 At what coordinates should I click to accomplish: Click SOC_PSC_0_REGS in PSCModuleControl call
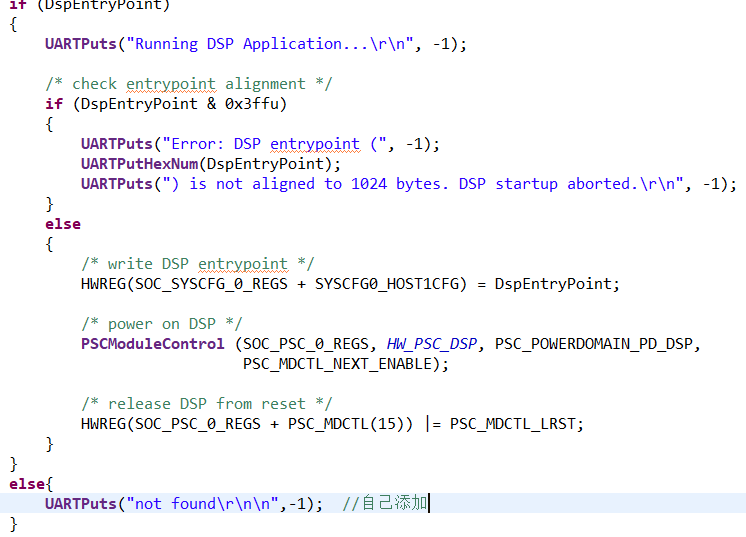[306, 344]
